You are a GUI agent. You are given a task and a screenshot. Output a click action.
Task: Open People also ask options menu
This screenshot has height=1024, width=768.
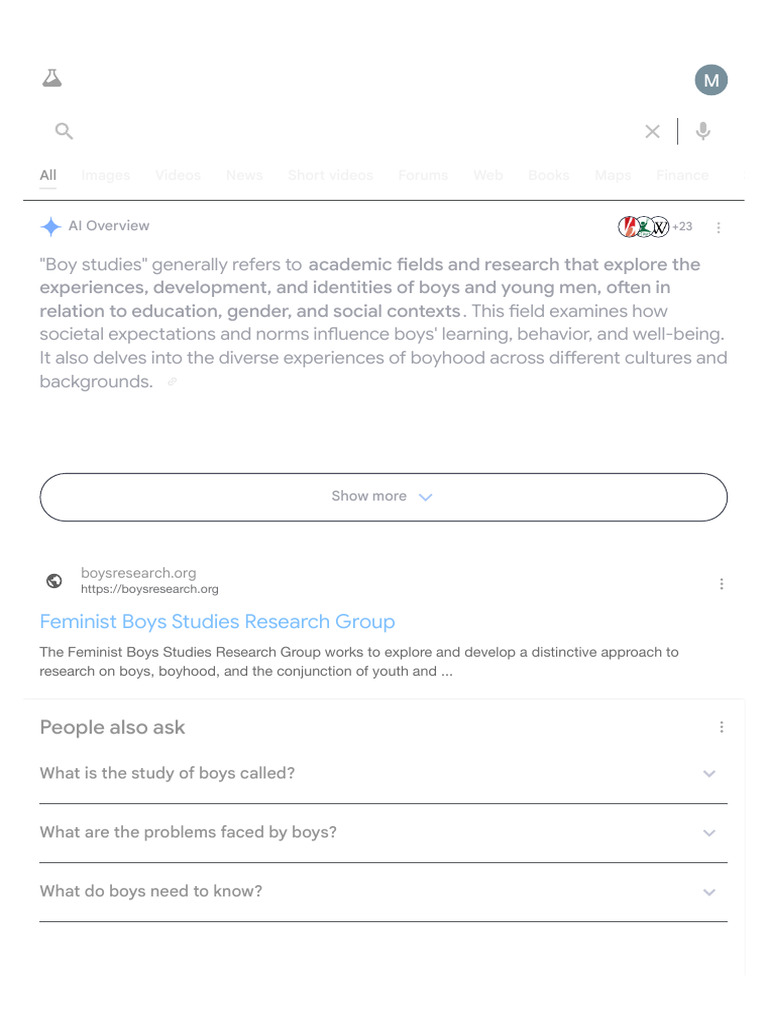721,728
